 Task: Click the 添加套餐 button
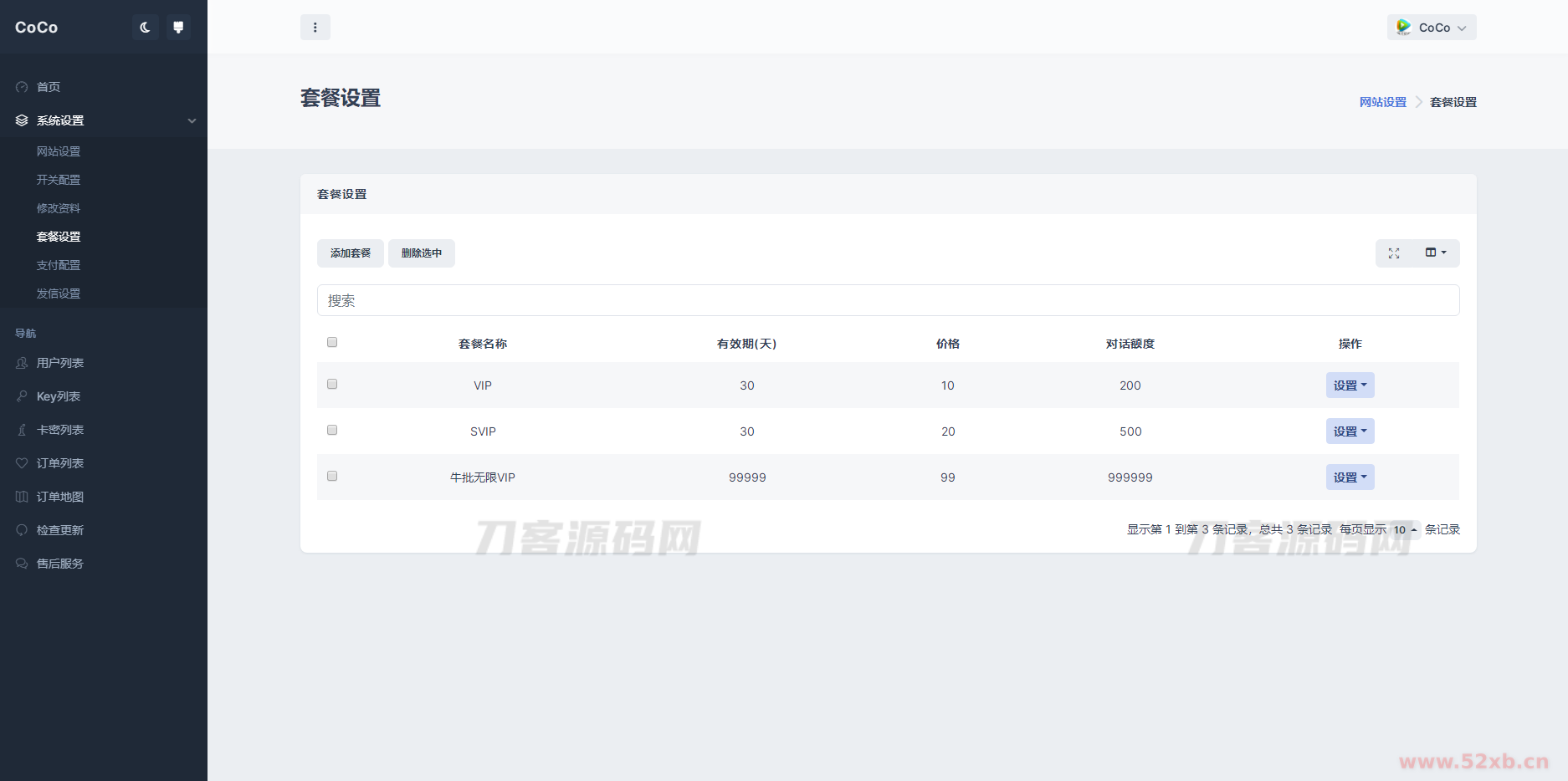pos(350,253)
